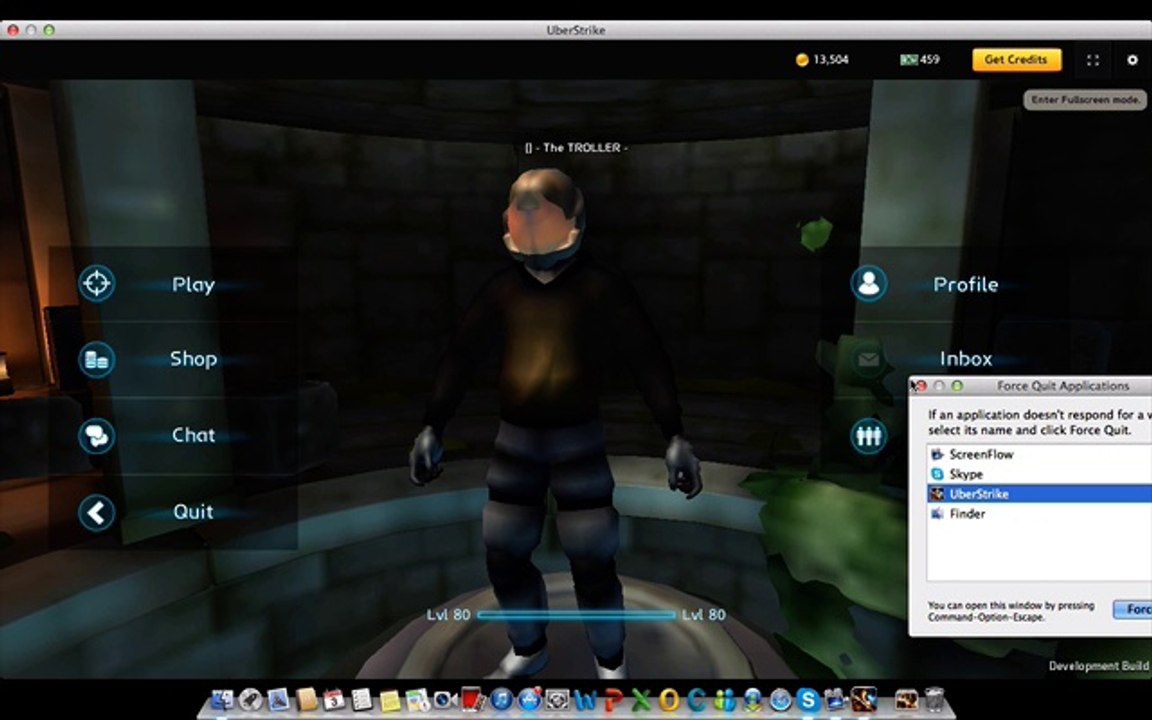The width and height of the screenshot is (1152, 720).
Task: Open Finder from the dock
Action: [x=222, y=699]
